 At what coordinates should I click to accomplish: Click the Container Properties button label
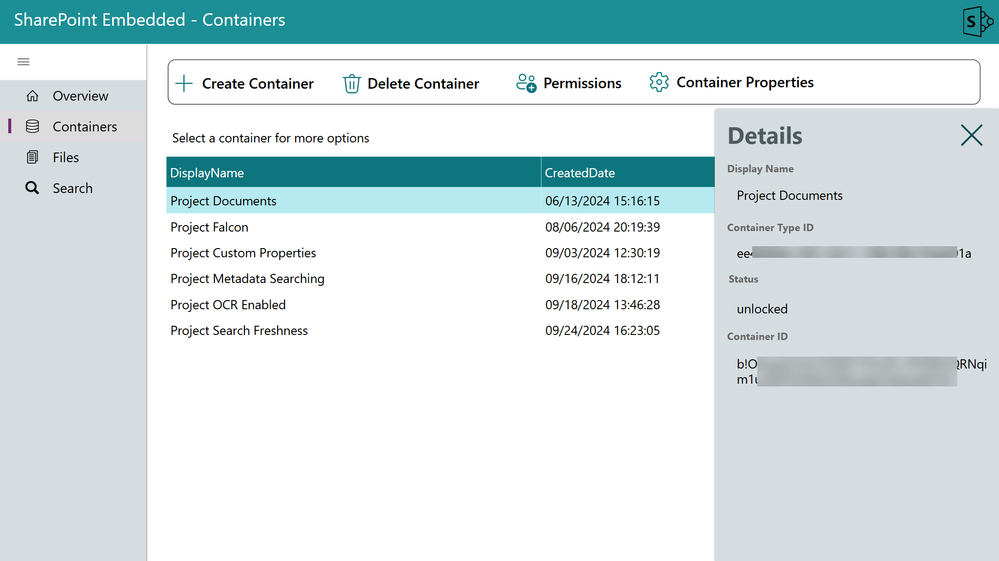point(745,82)
